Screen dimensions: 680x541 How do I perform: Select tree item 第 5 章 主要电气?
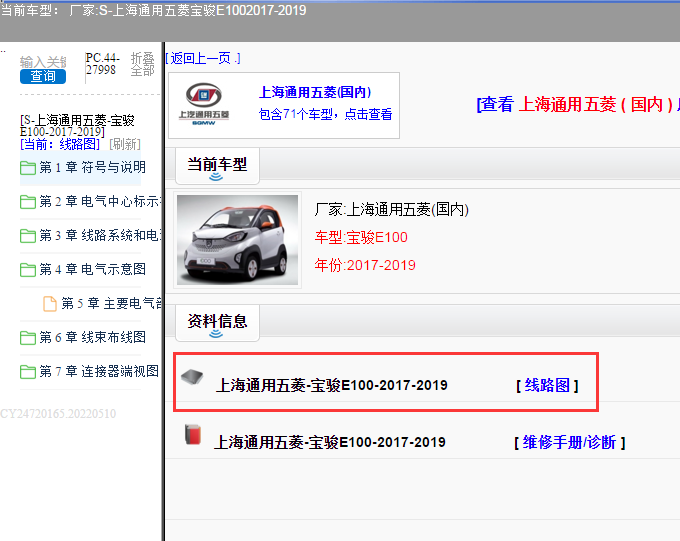tap(111, 303)
